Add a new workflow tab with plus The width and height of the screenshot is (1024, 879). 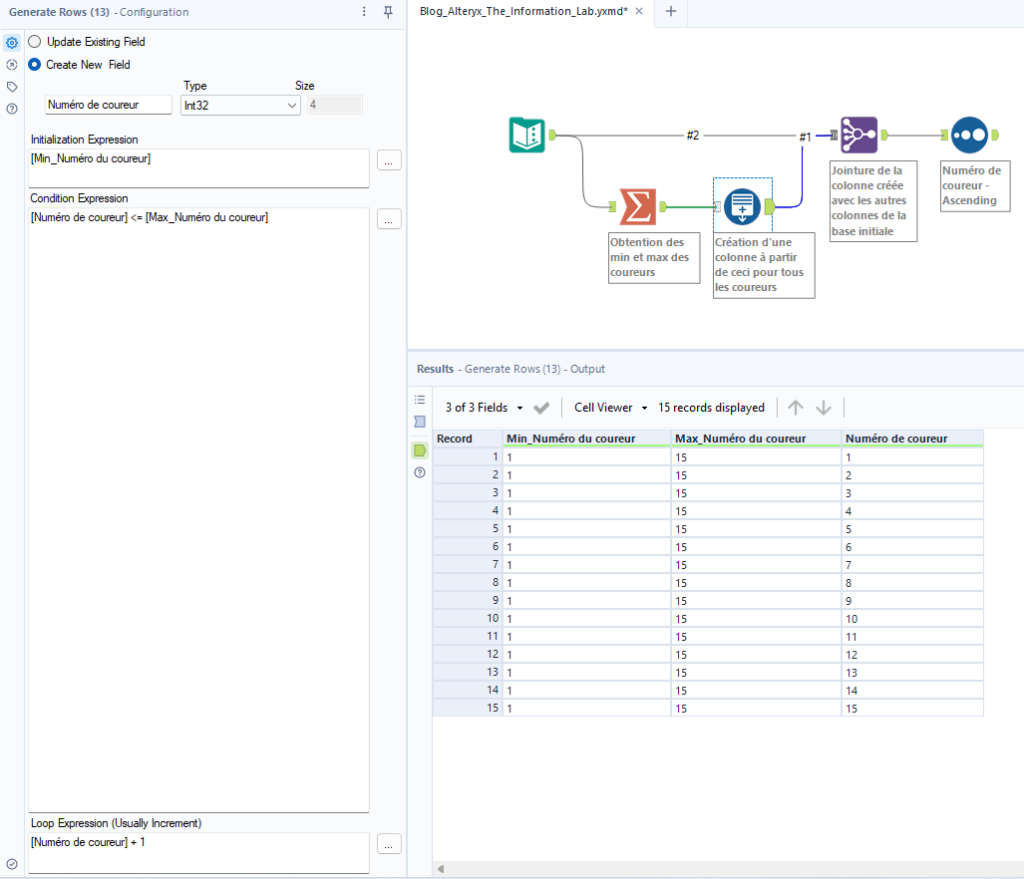(671, 11)
